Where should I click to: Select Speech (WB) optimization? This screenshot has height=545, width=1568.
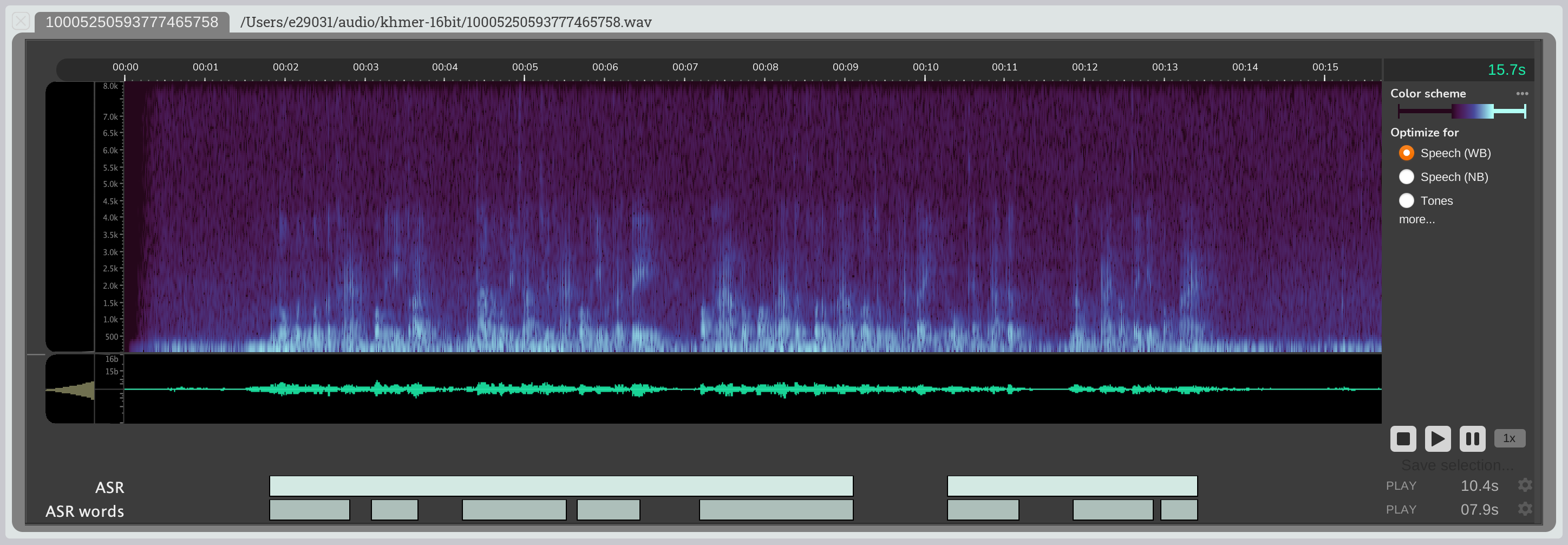(x=1406, y=153)
